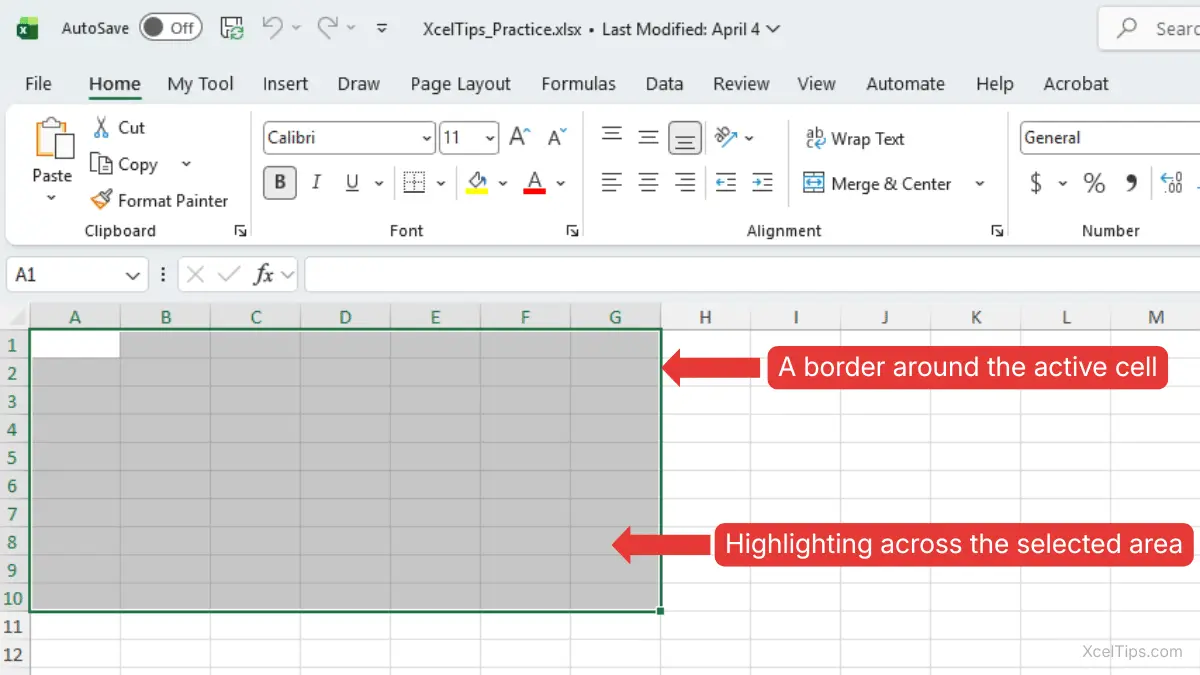
Task: Toggle Bold formatting button
Action: tap(280, 182)
